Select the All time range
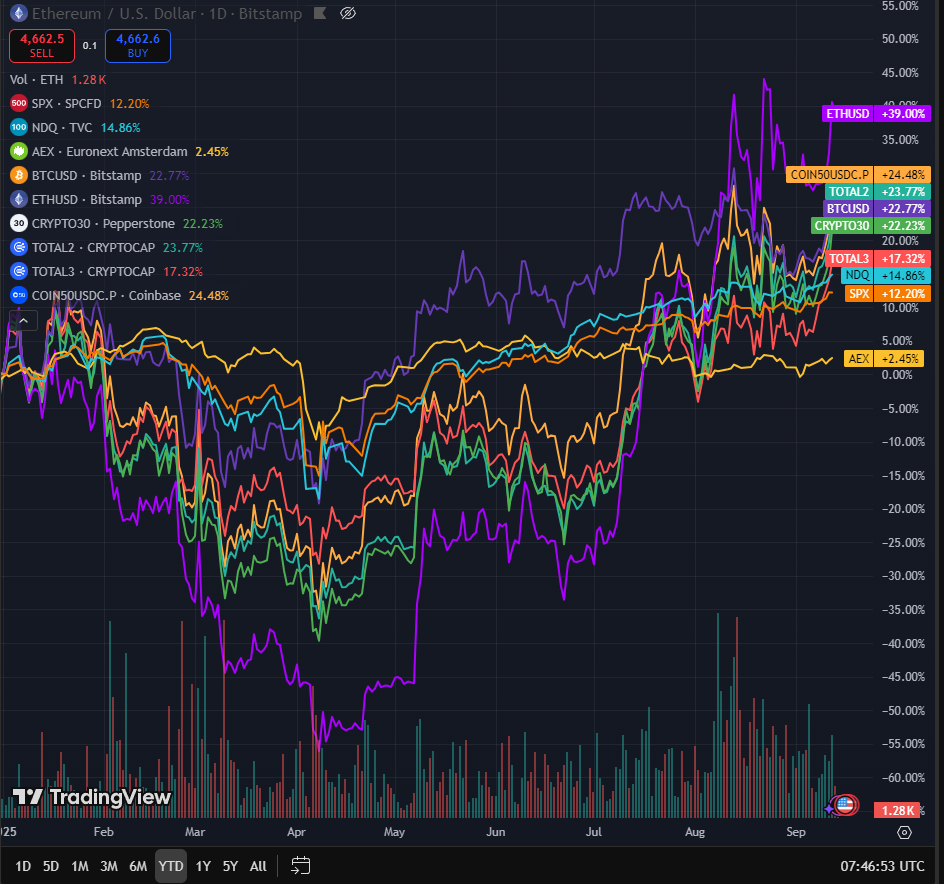 (258, 866)
